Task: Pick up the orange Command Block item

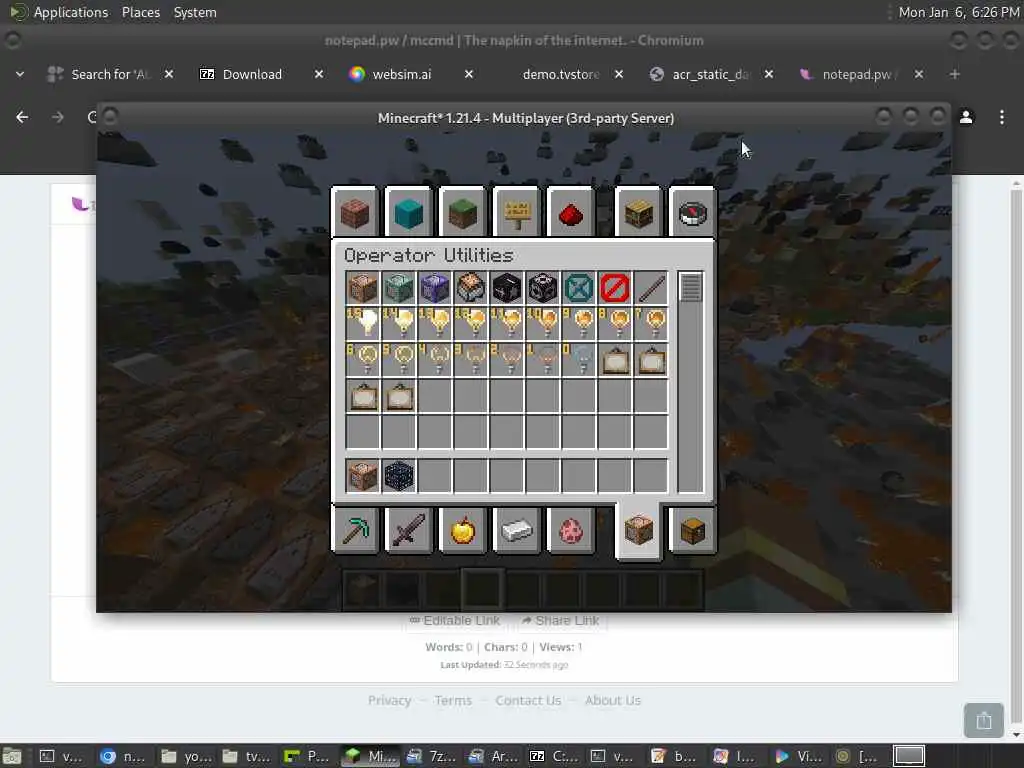Action: [362, 288]
